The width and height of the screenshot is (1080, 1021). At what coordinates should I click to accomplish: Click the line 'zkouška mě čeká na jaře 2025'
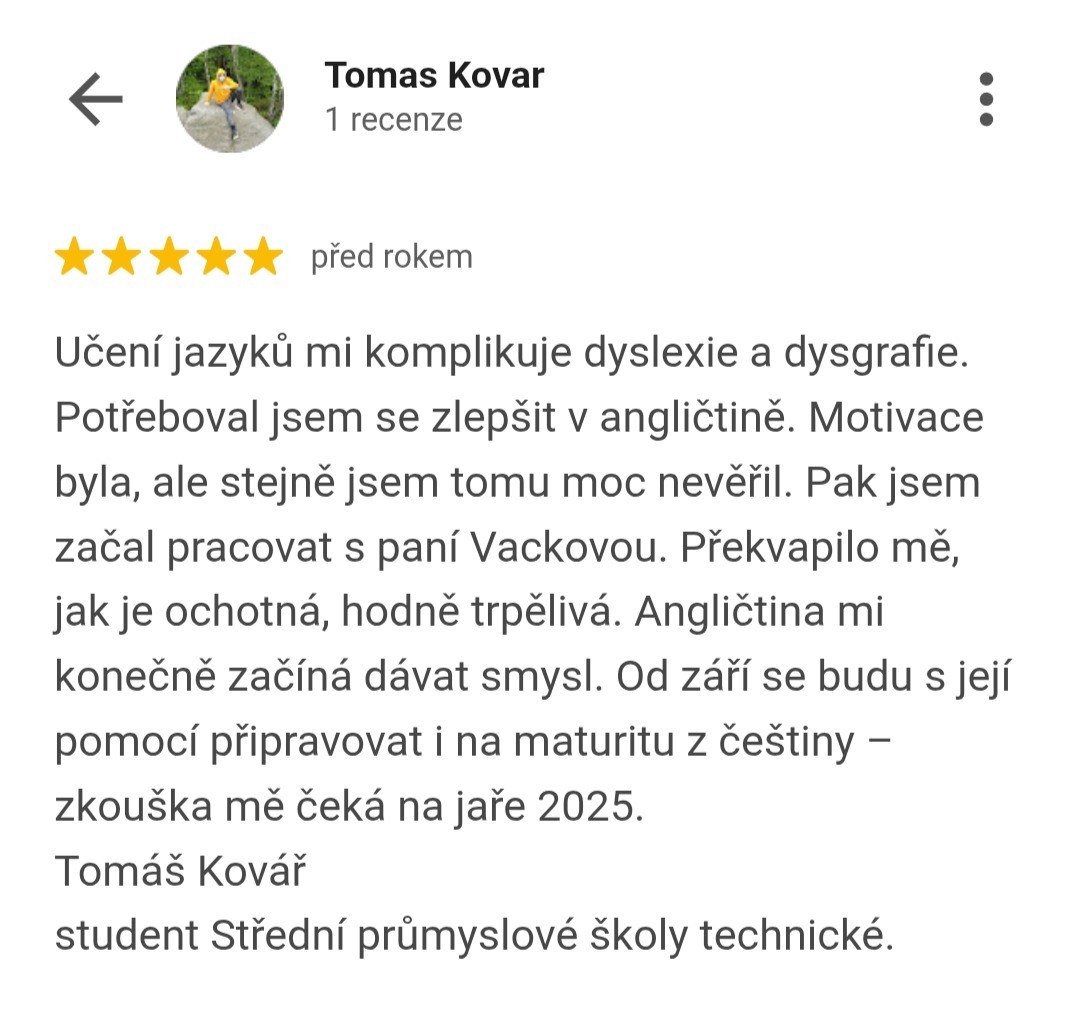[349, 807]
